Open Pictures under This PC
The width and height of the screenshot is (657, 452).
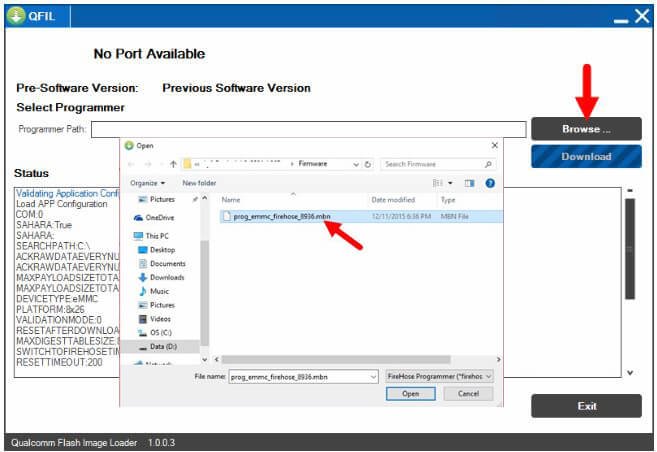(157, 305)
